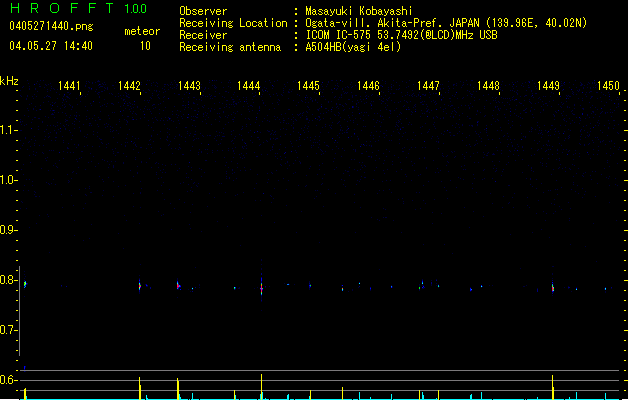The width and height of the screenshot is (629, 400).
Task: Click the 'Receiver' field label
Action: pos(203,35)
